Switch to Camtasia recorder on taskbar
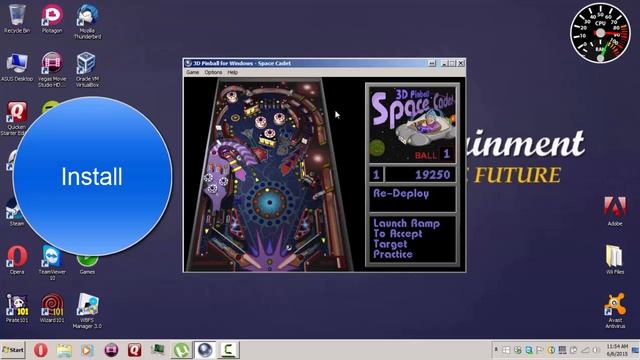 (x=228, y=350)
